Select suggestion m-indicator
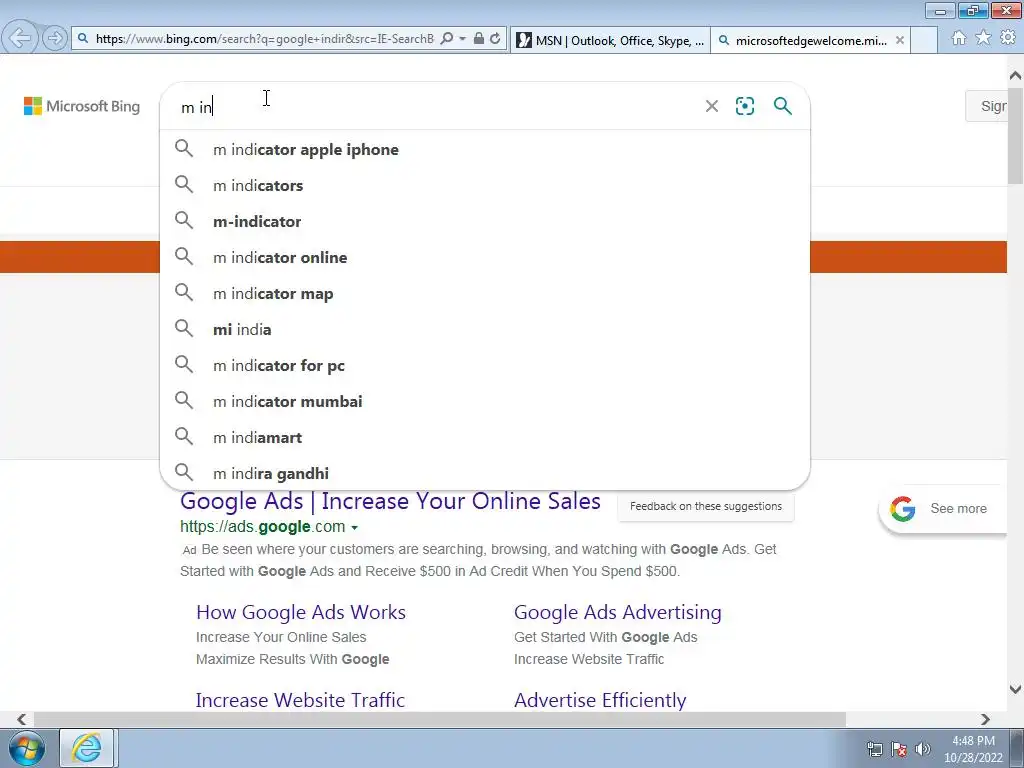The width and height of the screenshot is (1024, 768). pos(485,221)
